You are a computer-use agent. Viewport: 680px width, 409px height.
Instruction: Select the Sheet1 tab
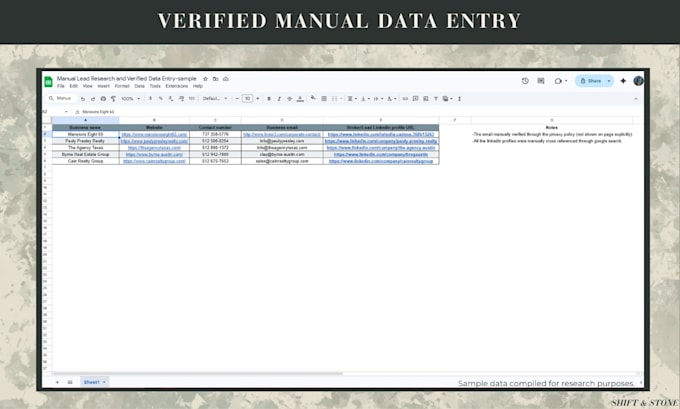click(x=94, y=382)
